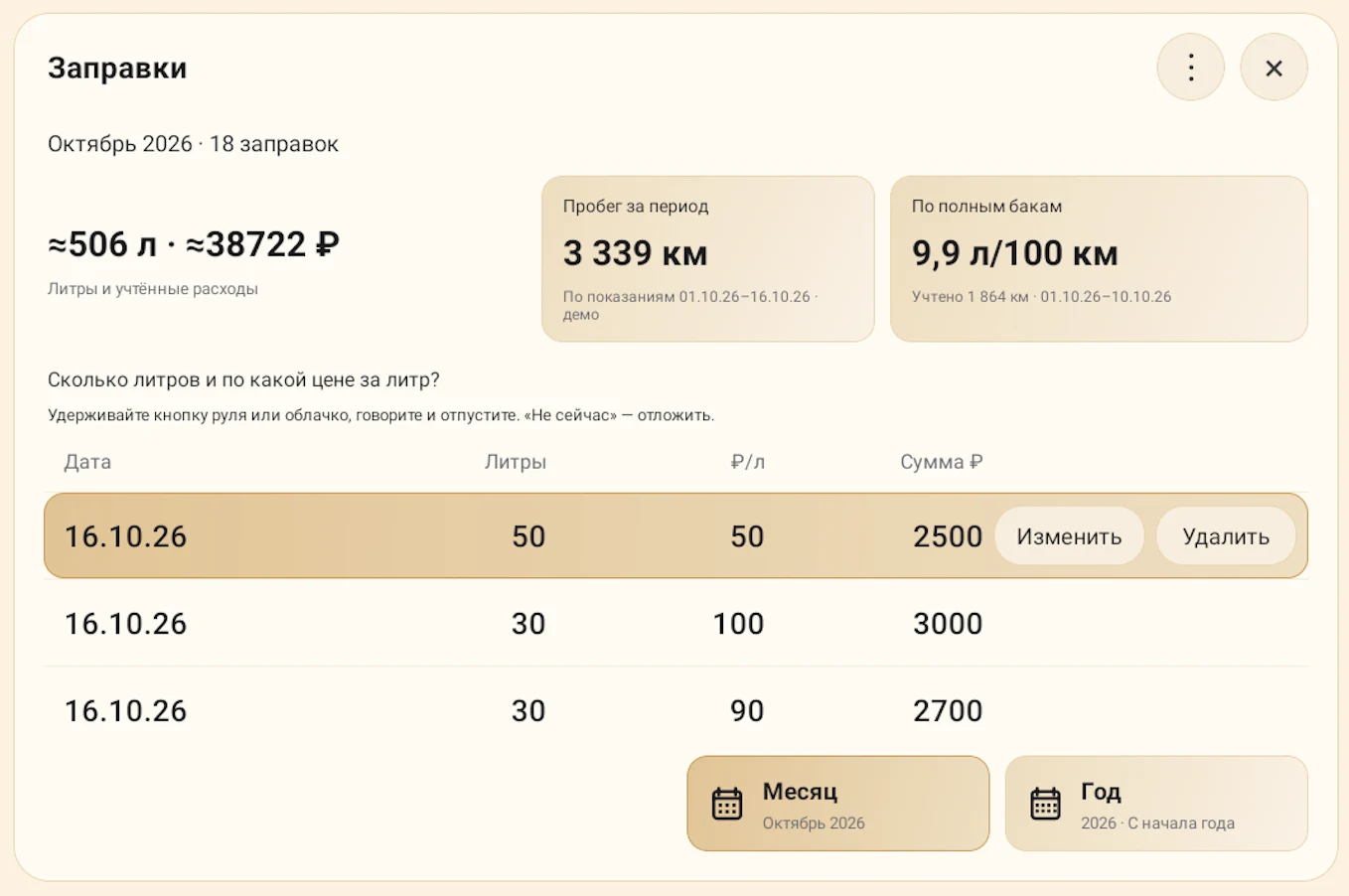Switch to the Месяц period view
The height and width of the screenshot is (896, 1349).
click(x=837, y=804)
